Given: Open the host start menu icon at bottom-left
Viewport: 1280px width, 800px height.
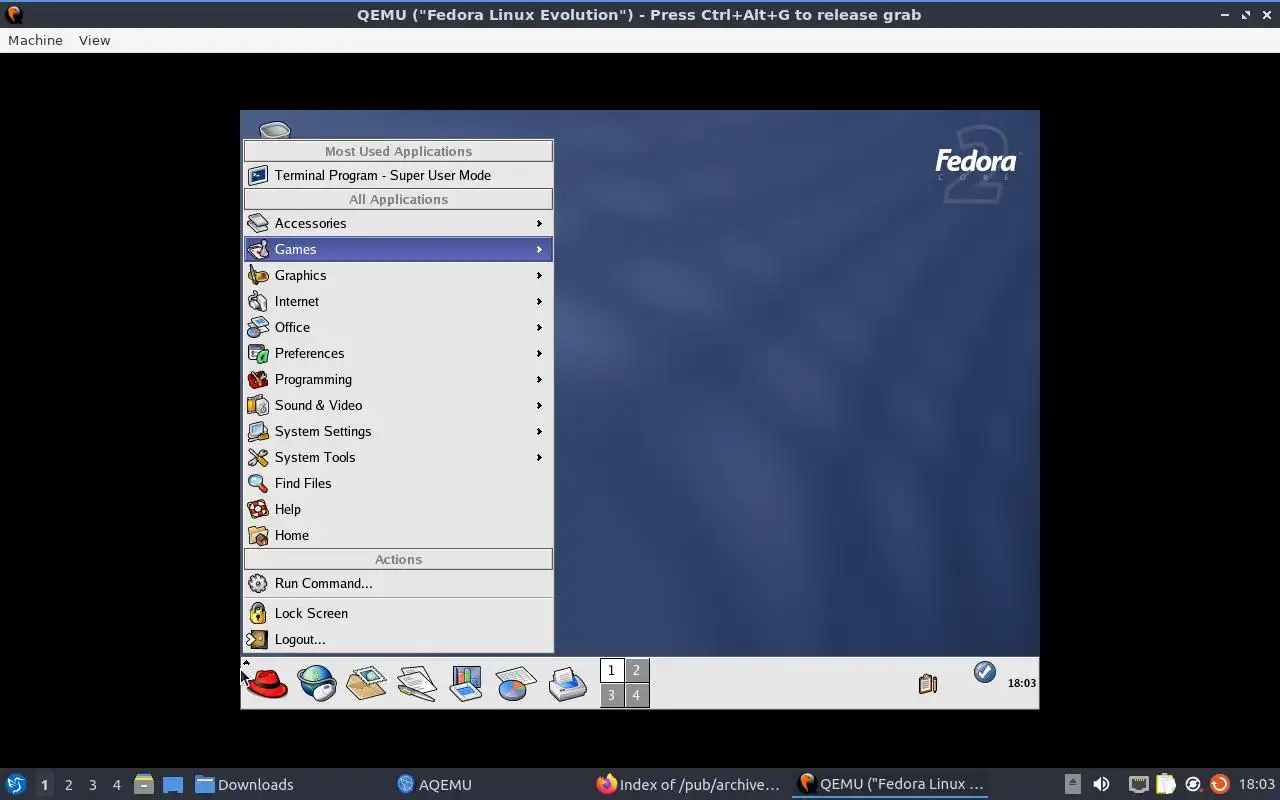Looking at the screenshot, I should click(x=15, y=784).
